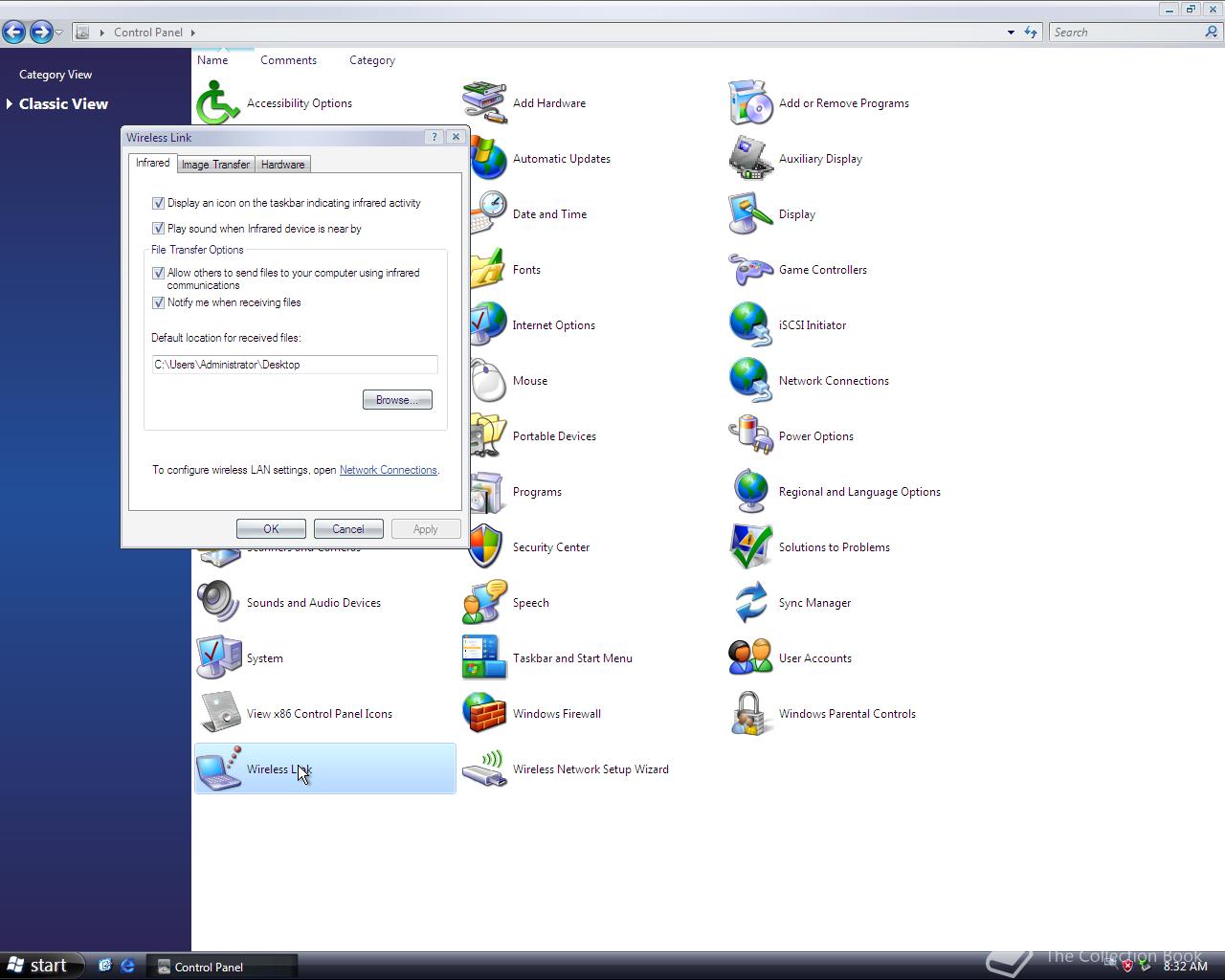Click the Automatic Updates label
Screen dimensions: 1225x980
562,158
